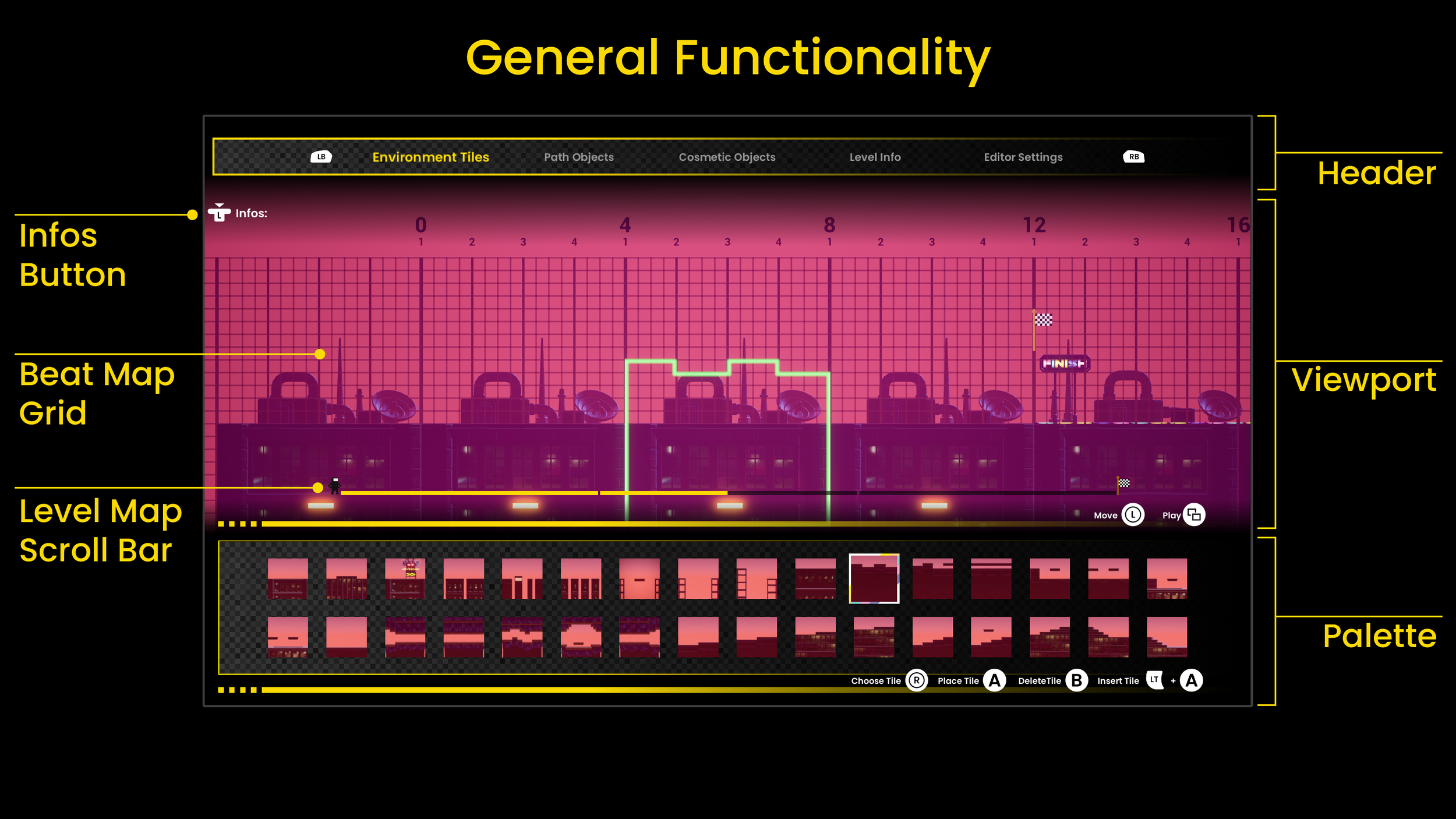Select the Environment Tiles tab
The height and width of the screenshot is (819, 1456).
coord(430,157)
